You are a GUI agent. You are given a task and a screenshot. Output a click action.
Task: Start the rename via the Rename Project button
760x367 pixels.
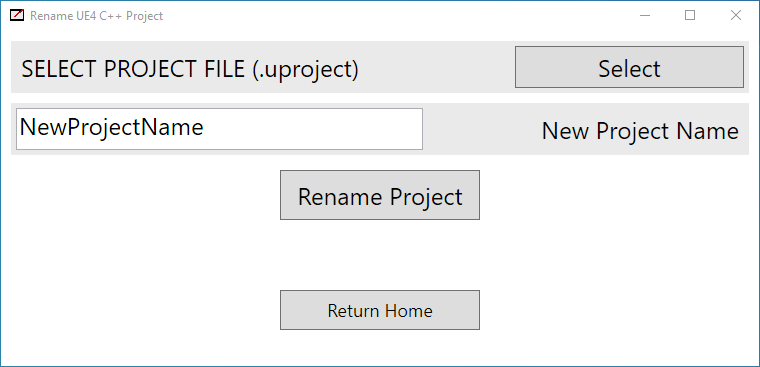pyautogui.click(x=380, y=195)
